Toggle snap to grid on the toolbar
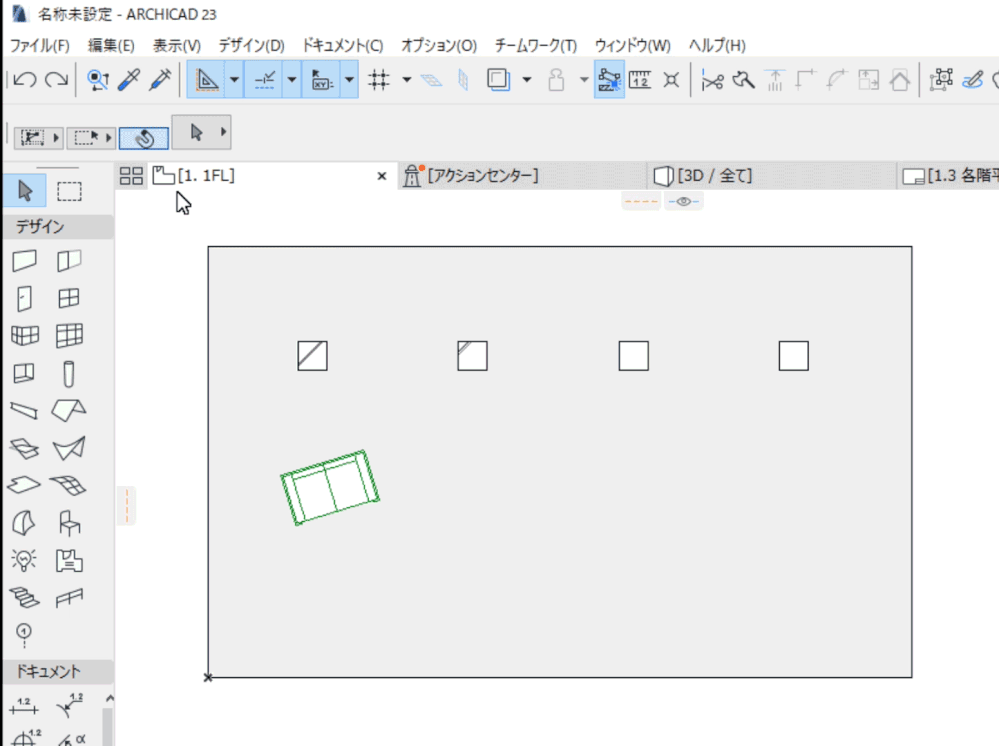 381,79
